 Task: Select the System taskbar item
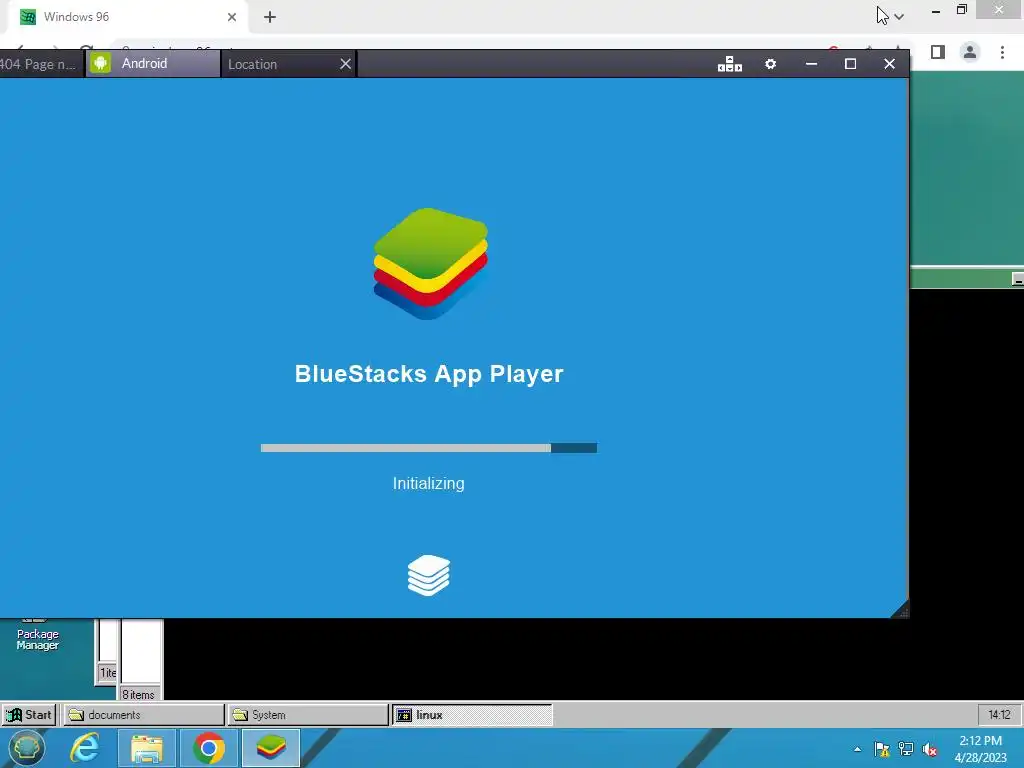[308, 714]
